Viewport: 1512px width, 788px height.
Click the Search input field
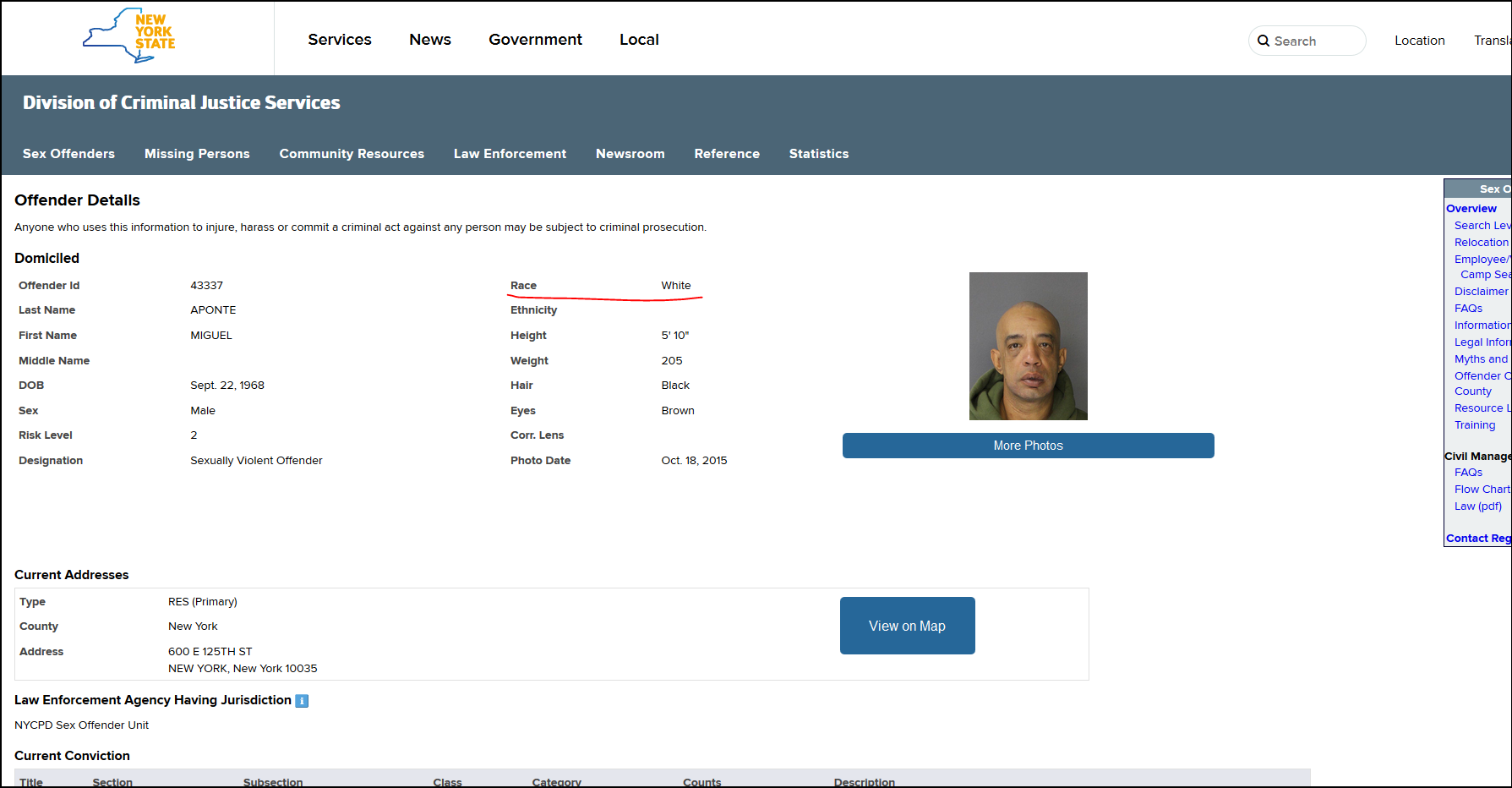click(1314, 41)
